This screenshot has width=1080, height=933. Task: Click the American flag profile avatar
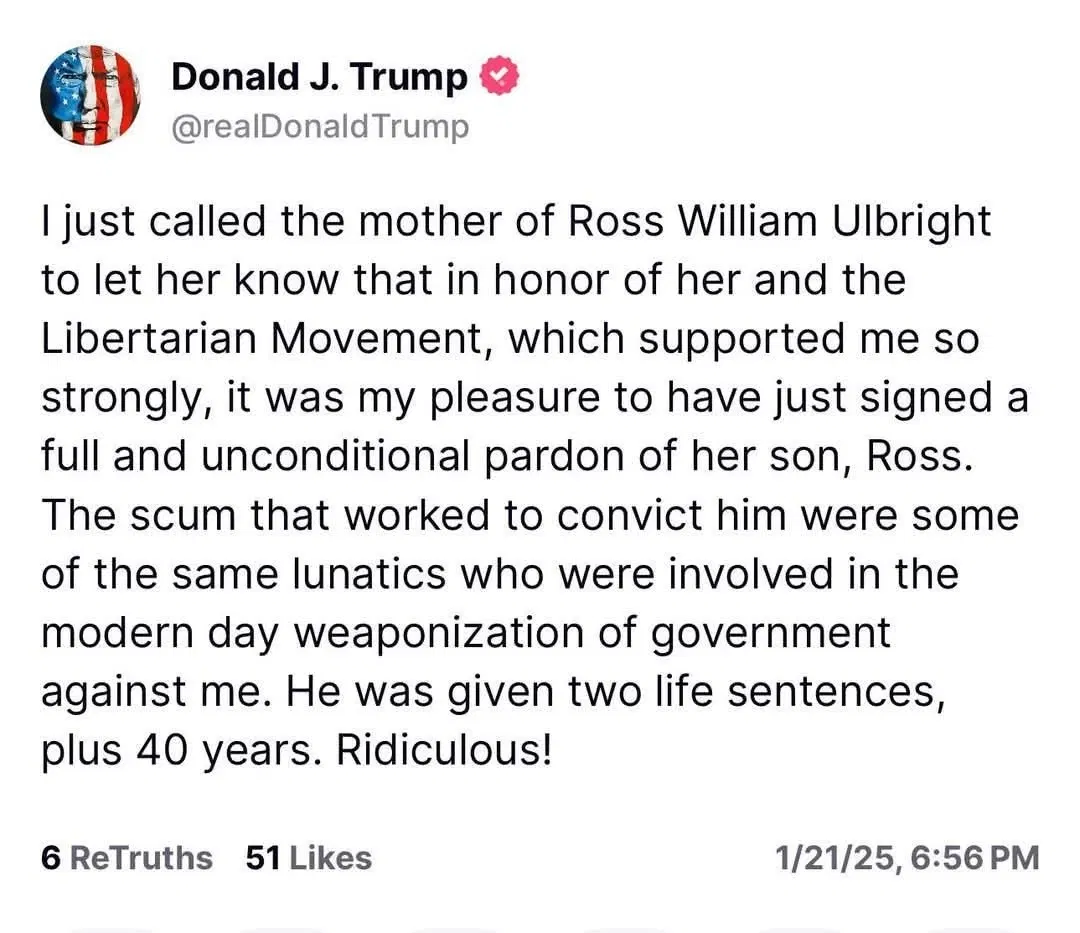(x=89, y=96)
